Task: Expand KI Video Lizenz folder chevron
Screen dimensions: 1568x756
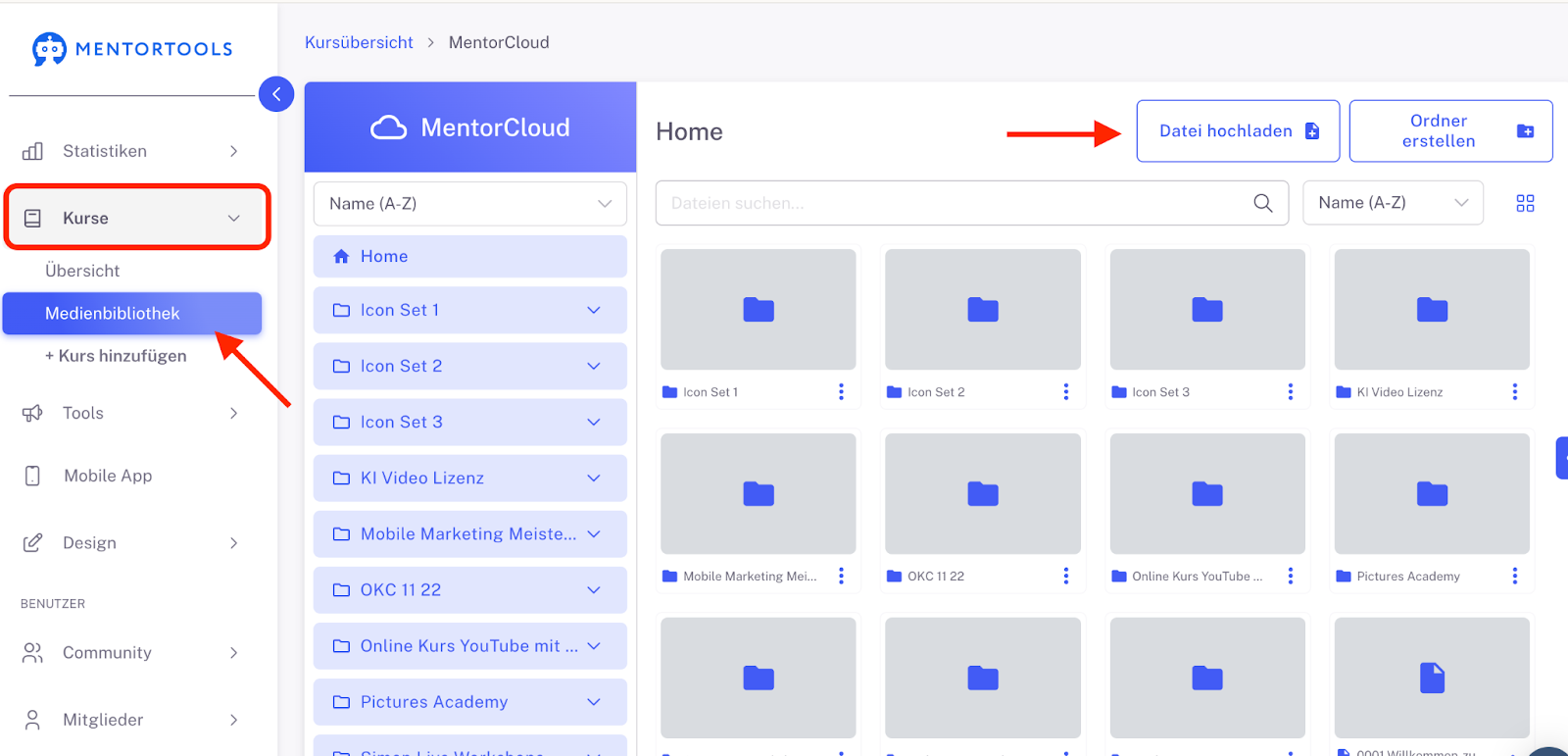Action: pyautogui.click(x=593, y=478)
